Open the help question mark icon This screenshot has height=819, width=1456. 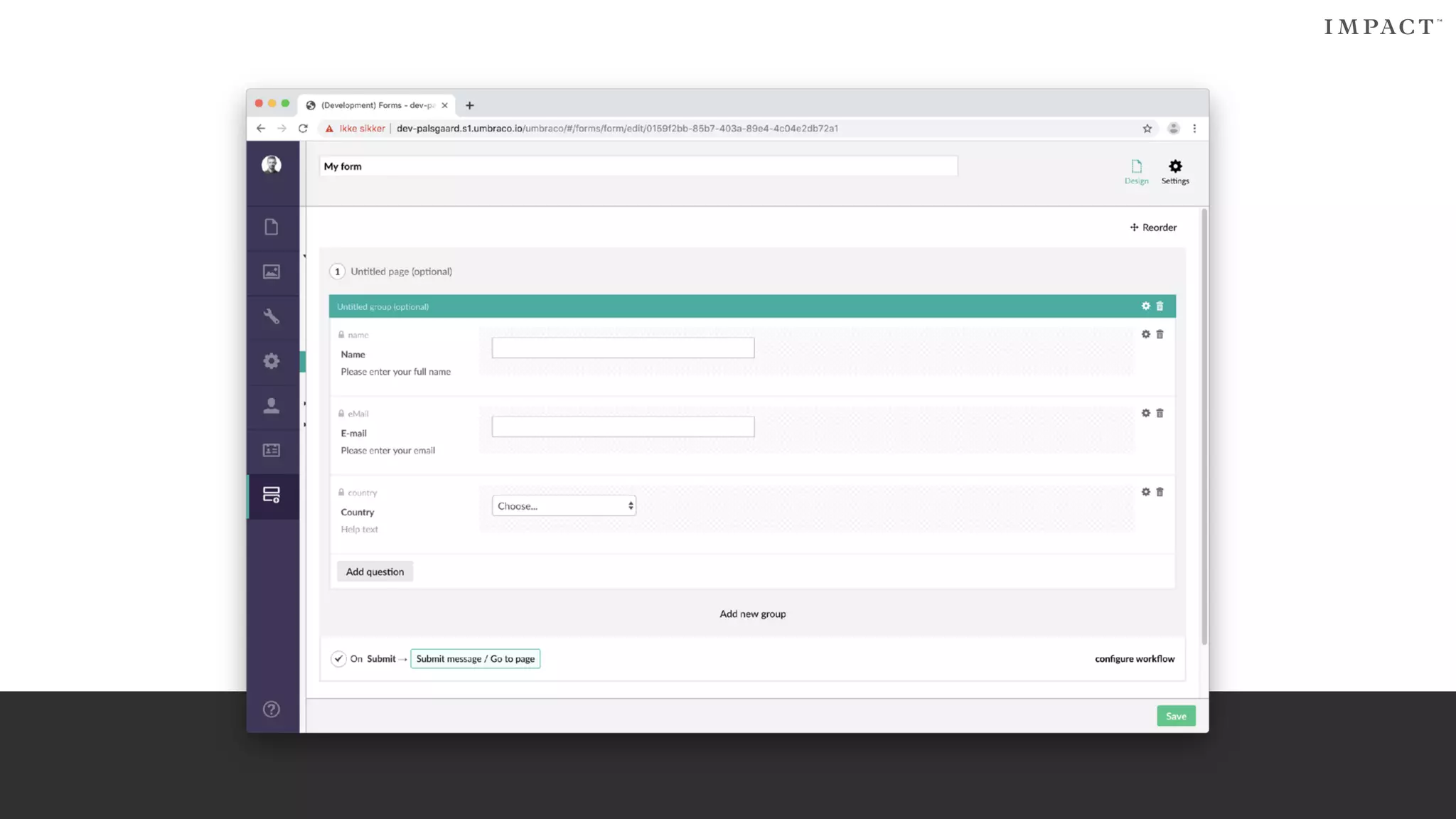(x=271, y=709)
